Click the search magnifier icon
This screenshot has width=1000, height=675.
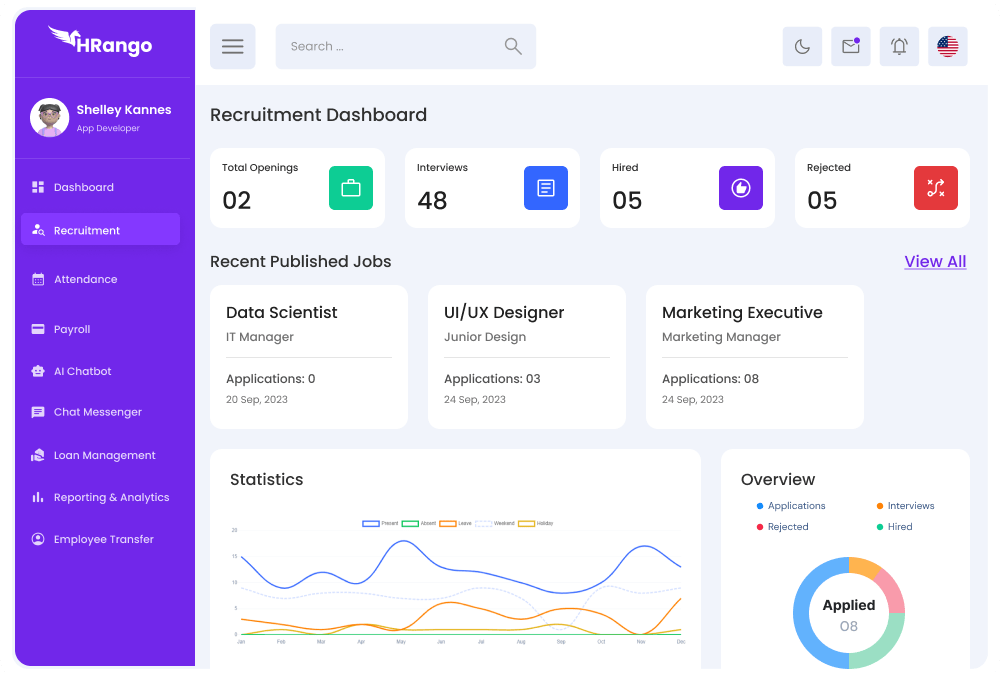pos(513,46)
